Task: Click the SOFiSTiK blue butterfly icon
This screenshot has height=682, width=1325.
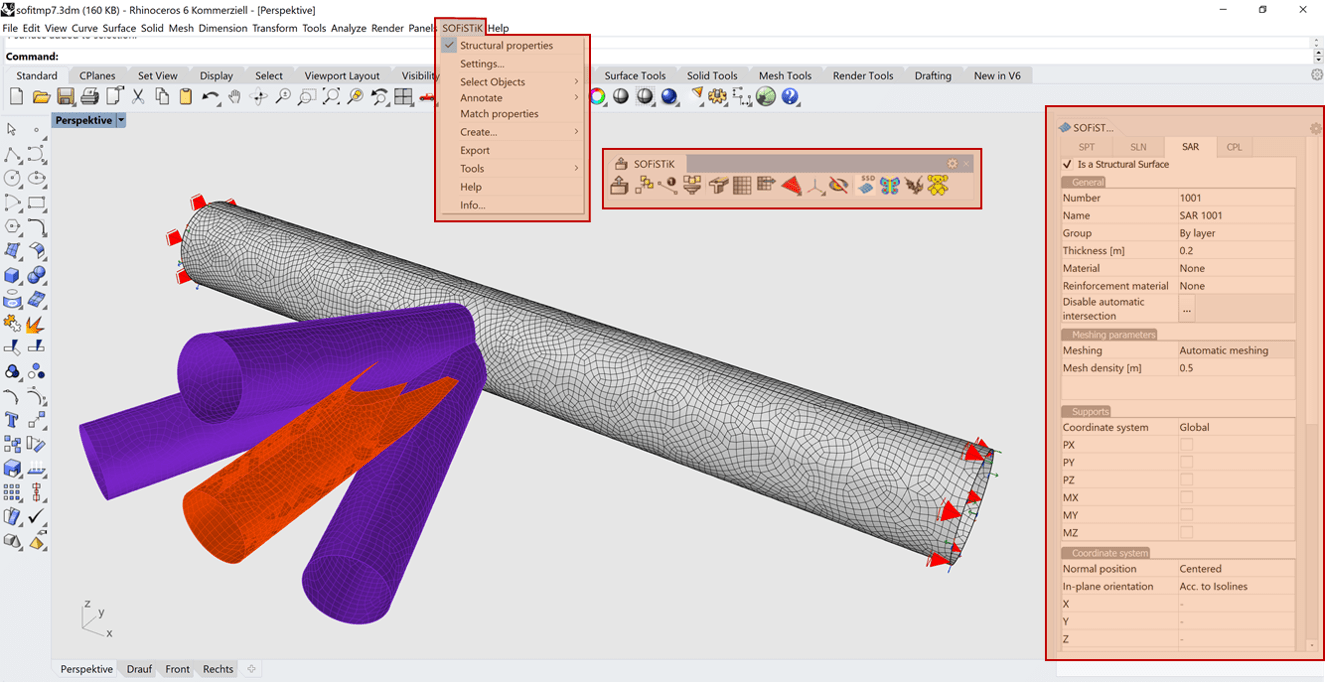Action: pyautogui.click(x=890, y=185)
